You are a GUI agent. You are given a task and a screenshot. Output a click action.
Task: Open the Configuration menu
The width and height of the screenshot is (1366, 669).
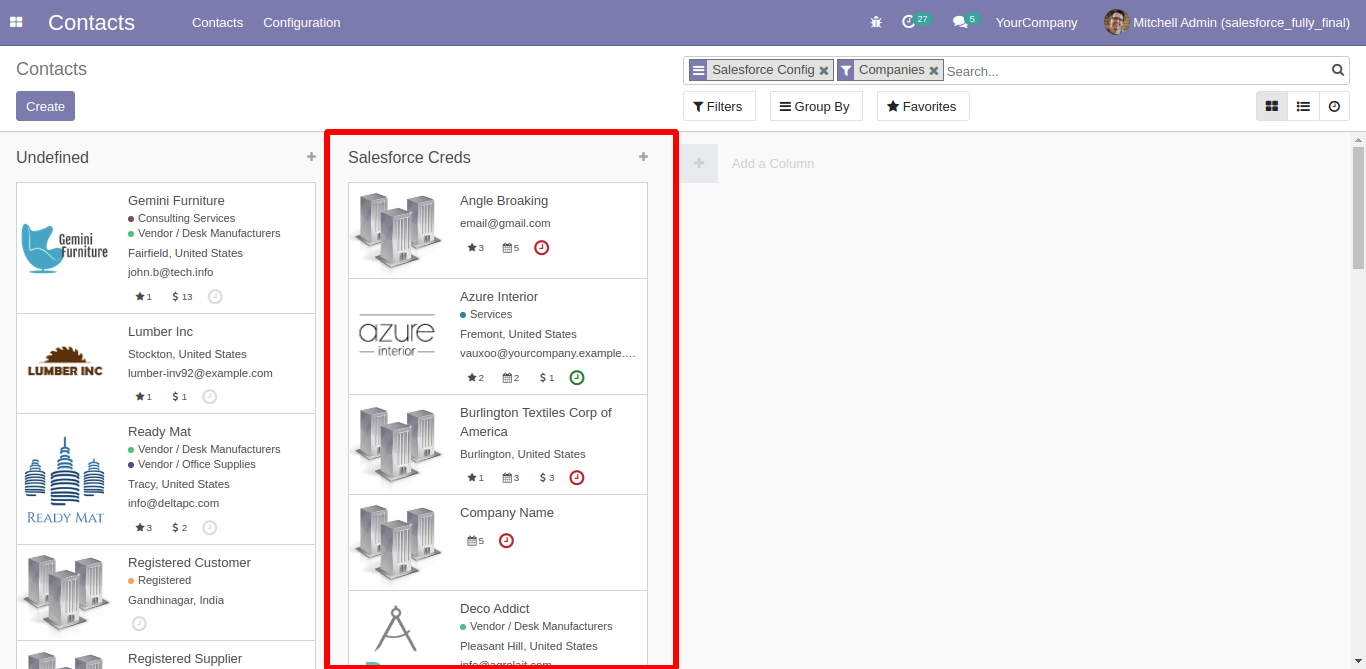302,22
